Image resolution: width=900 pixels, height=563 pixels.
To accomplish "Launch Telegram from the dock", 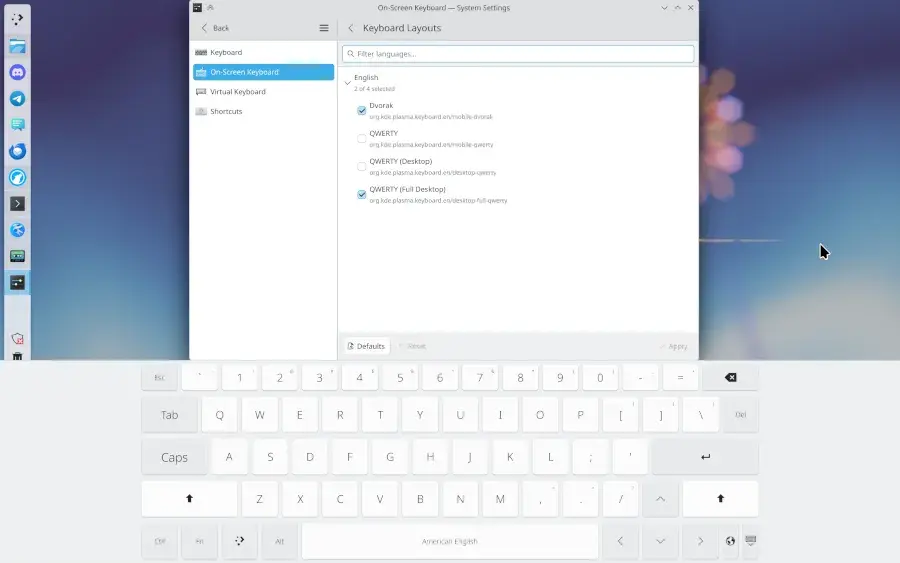I will click(17, 99).
